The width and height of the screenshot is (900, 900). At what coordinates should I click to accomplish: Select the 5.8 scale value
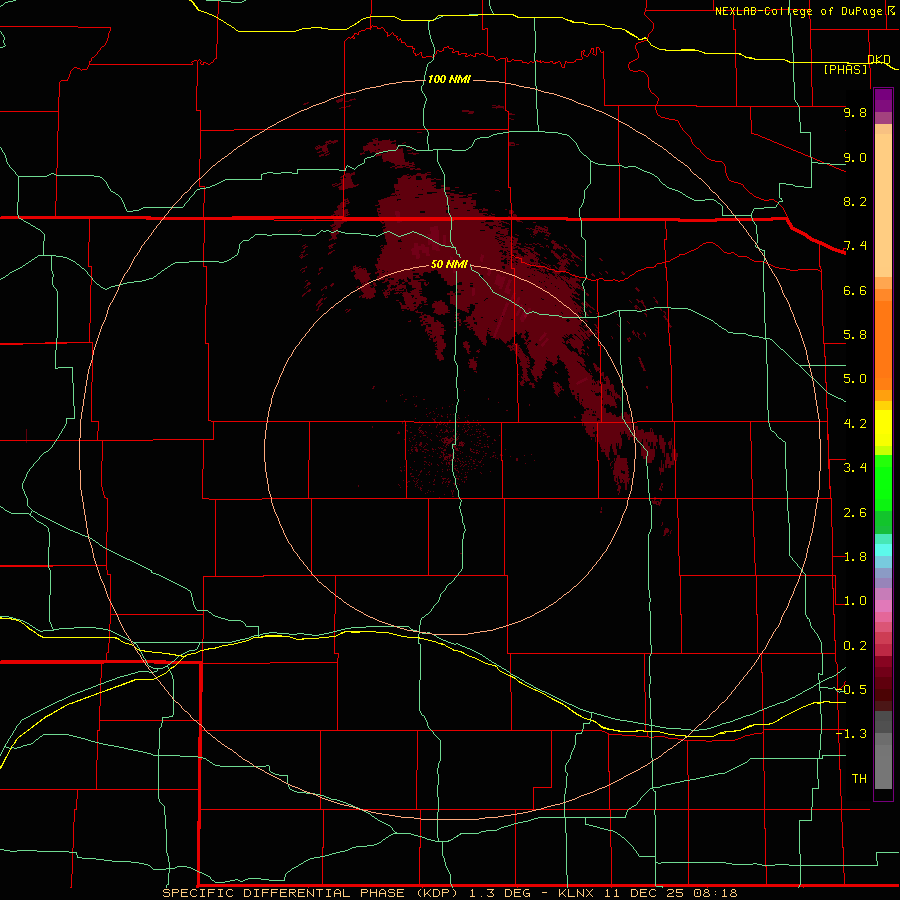click(855, 335)
